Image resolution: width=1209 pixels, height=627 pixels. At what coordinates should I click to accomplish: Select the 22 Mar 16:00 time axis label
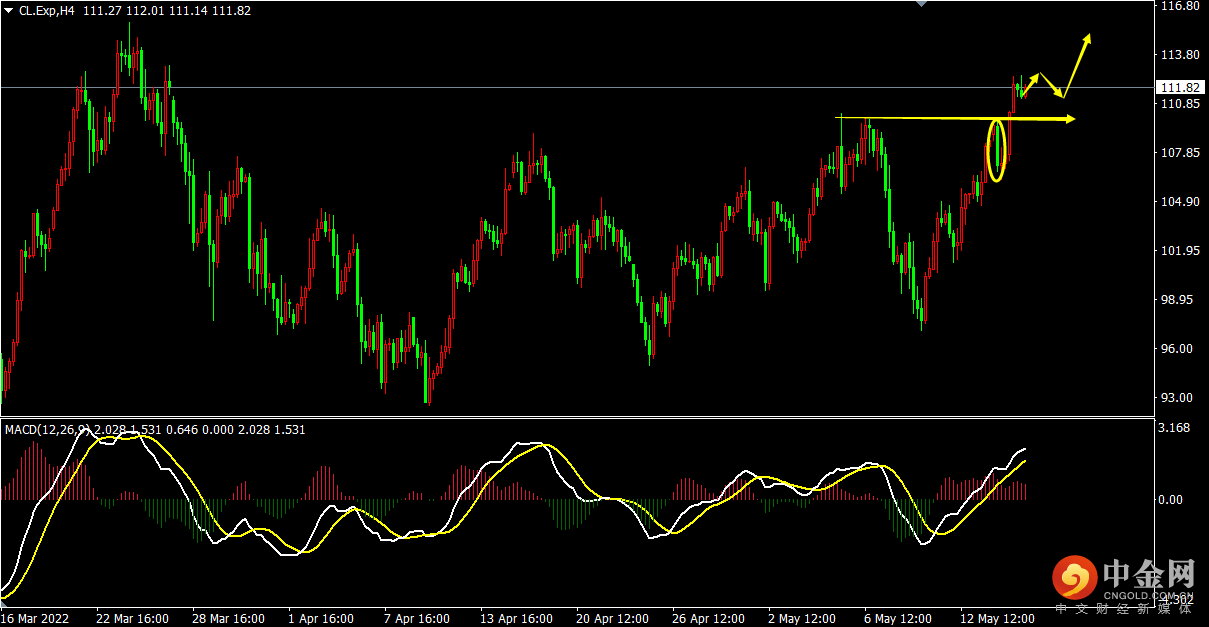pyautogui.click(x=132, y=619)
